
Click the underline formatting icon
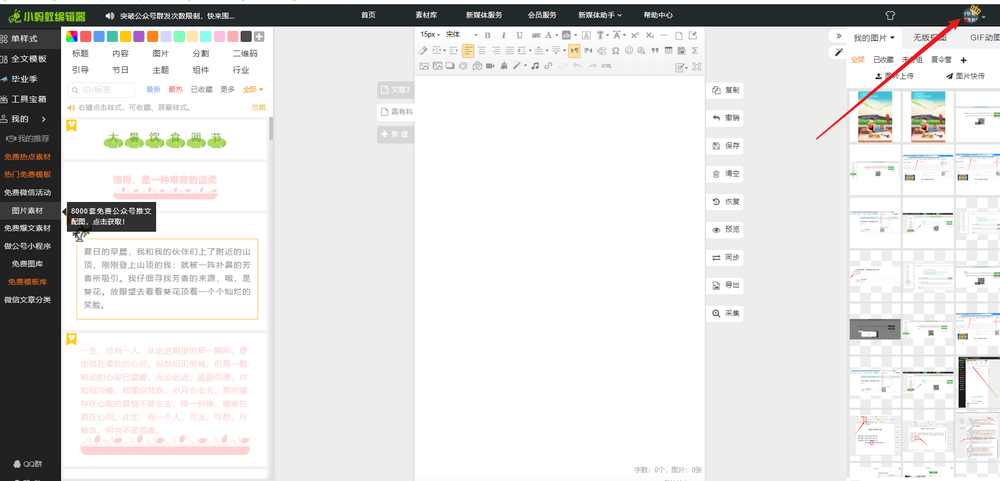pyautogui.click(x=520, y=35)
